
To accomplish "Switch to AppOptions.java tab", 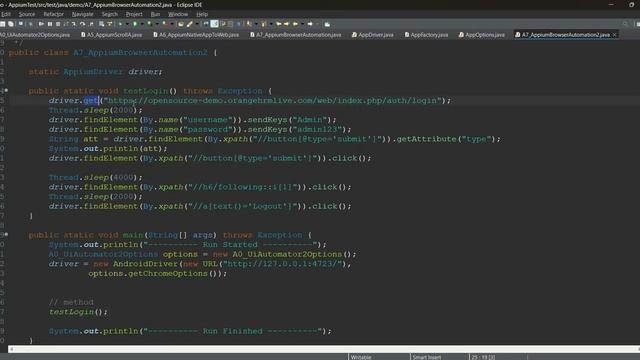I will click(482, 35).
